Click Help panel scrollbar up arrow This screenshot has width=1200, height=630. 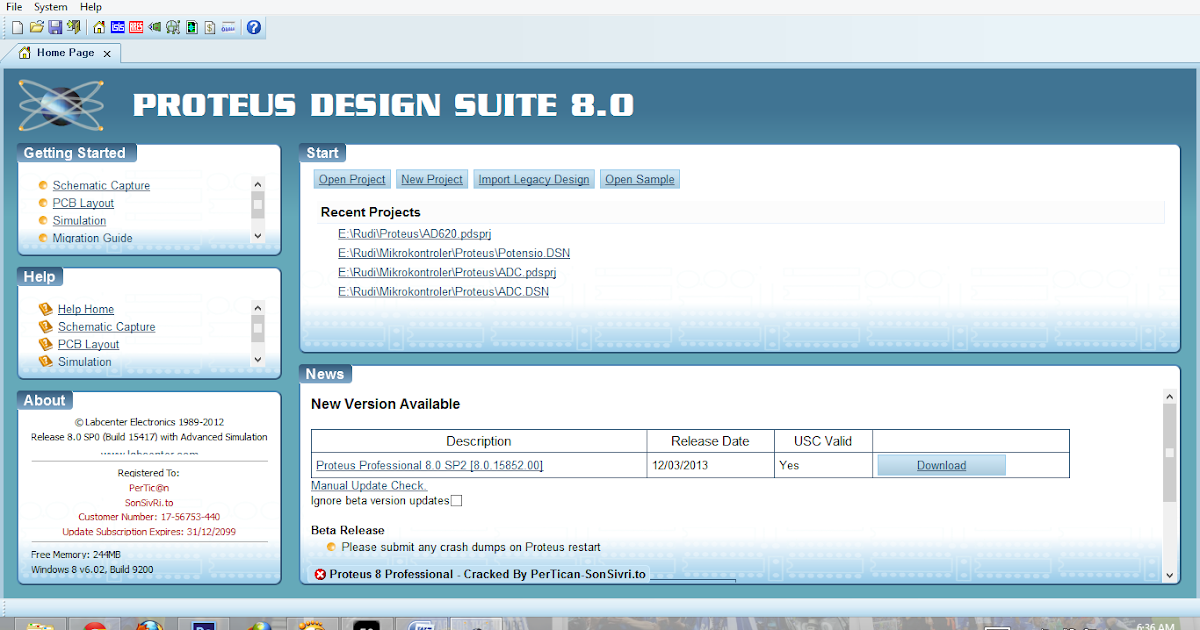pyautogui.click(x=258, y=308)
